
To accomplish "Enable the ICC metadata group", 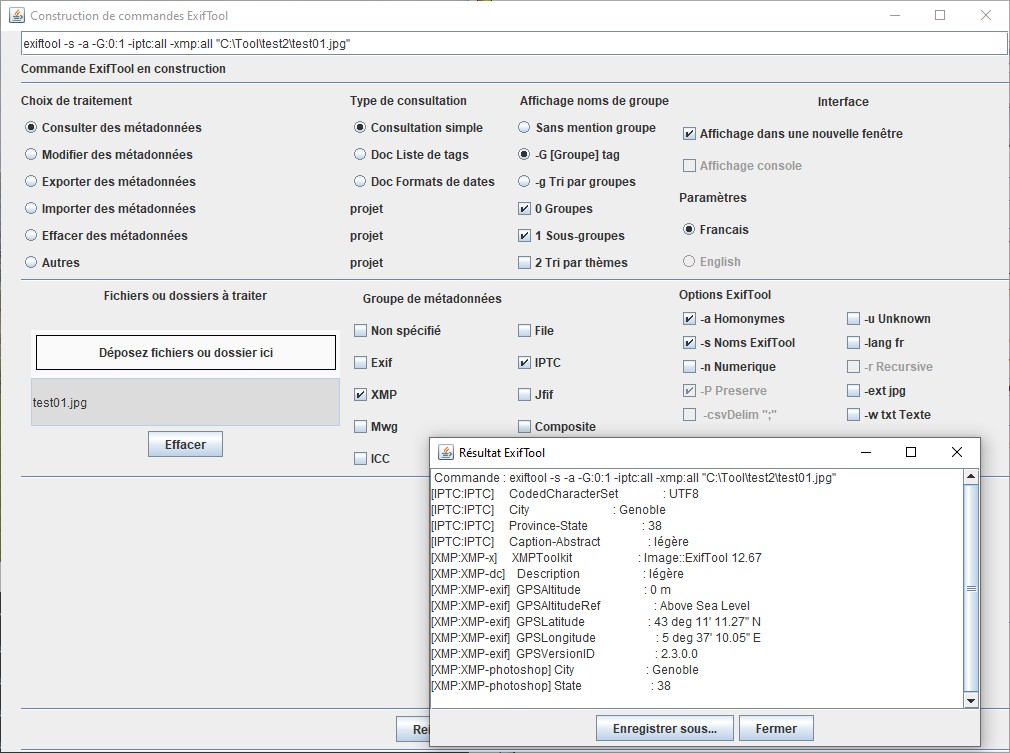I will 360,459.
